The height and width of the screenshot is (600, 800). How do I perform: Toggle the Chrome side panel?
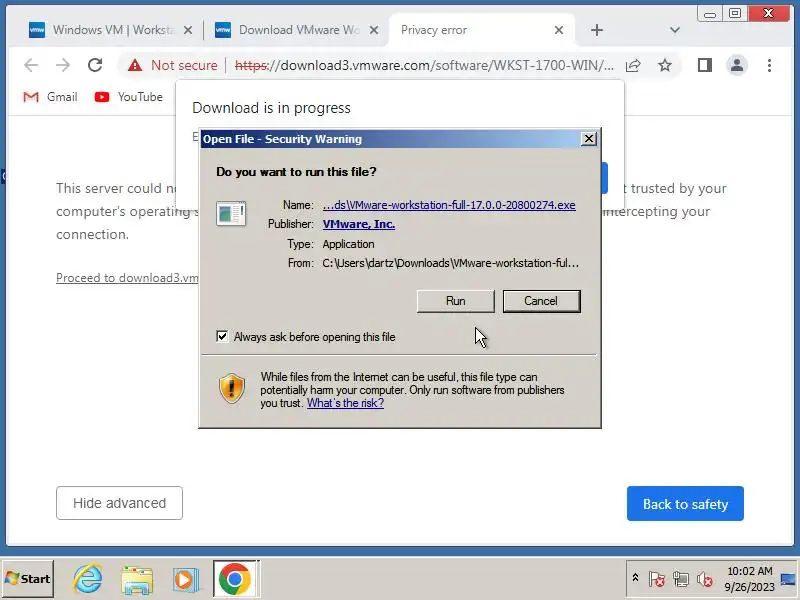tap(705, 65)
